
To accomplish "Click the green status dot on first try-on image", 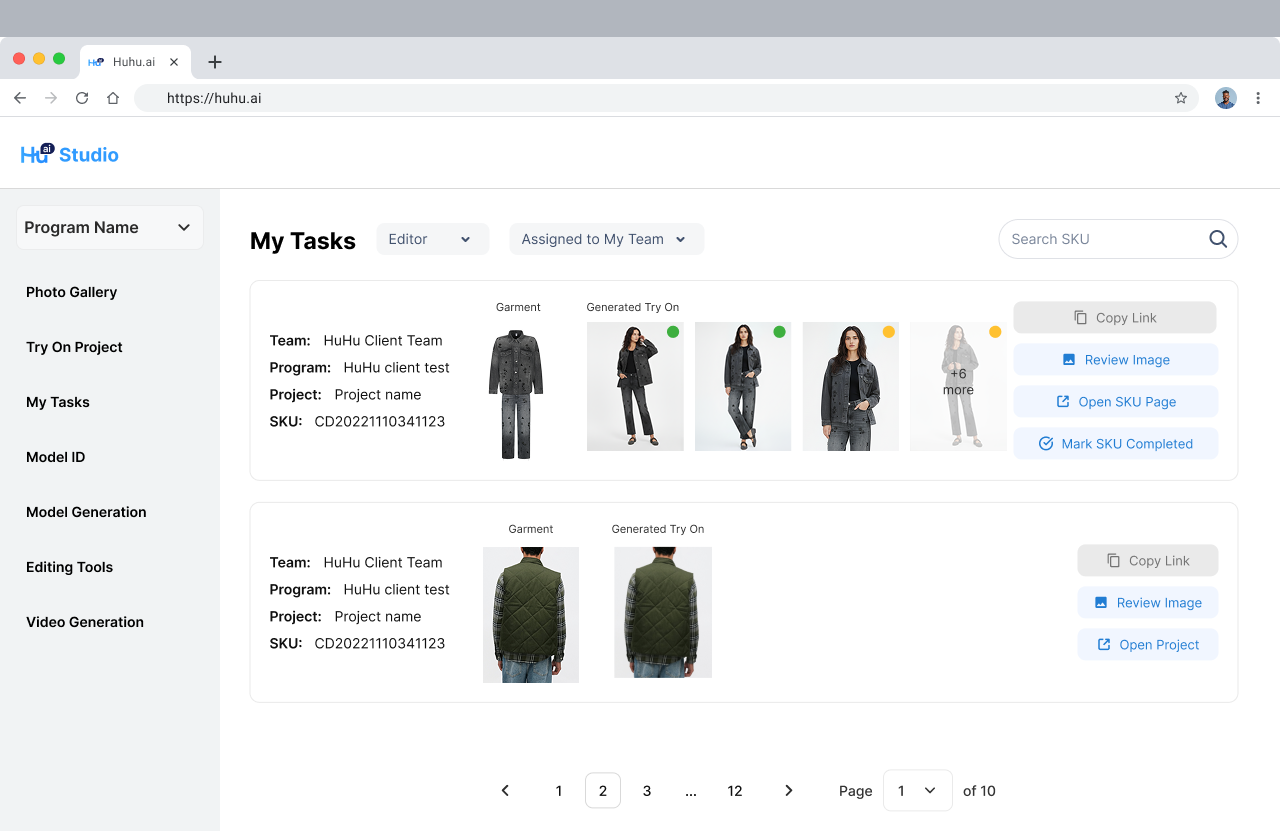I will point(673,331).
